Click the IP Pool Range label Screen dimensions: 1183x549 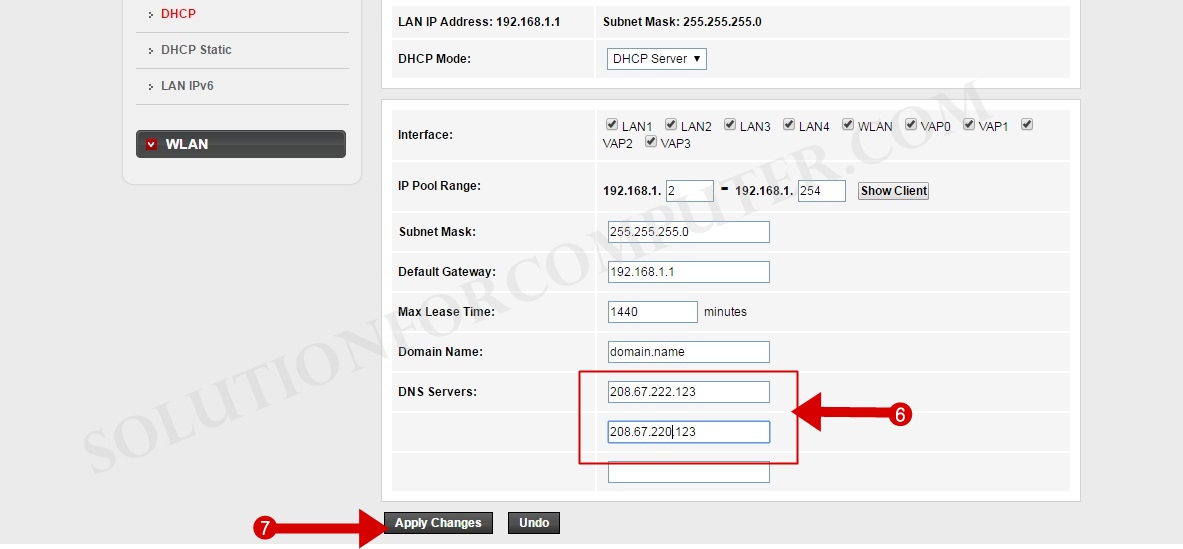click(x=440, y=186)
